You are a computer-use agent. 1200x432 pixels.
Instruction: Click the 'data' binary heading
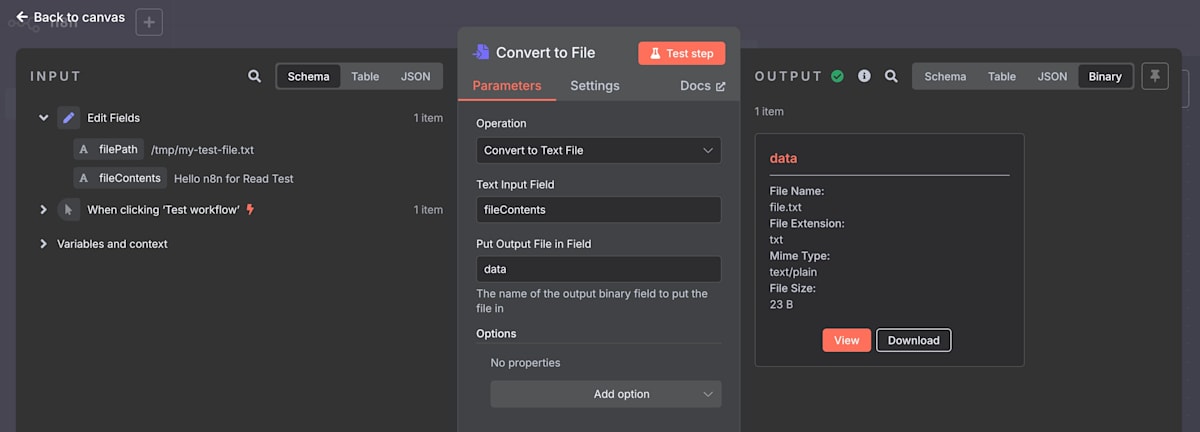(783, 158)
